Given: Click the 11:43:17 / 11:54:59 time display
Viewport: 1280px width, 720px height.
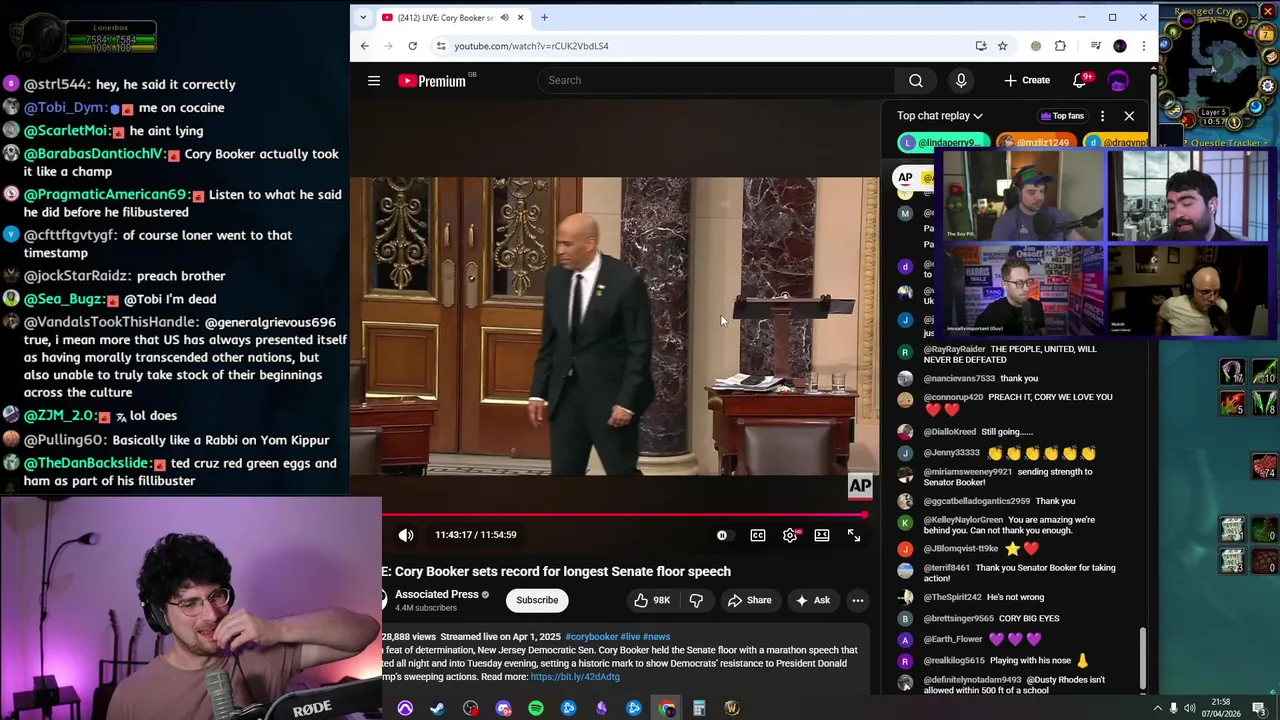Looking at the screenshot, I should pyautogui.click(x=476, y=535).
